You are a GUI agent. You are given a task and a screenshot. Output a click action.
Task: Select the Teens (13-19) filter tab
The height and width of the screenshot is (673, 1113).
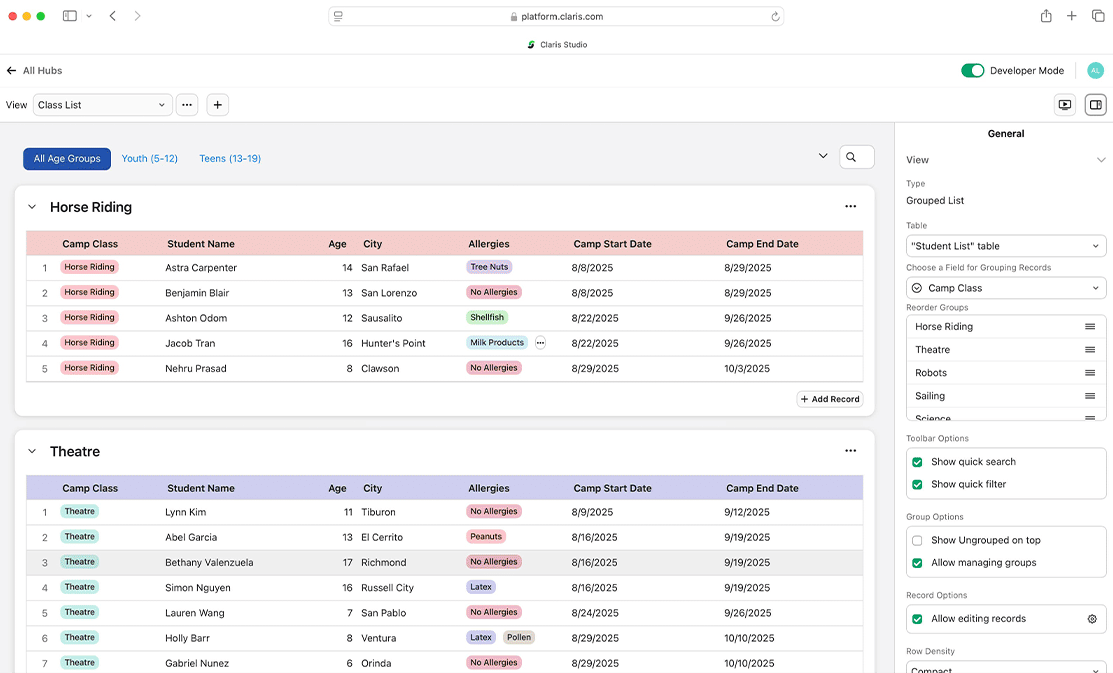[232, 158]
